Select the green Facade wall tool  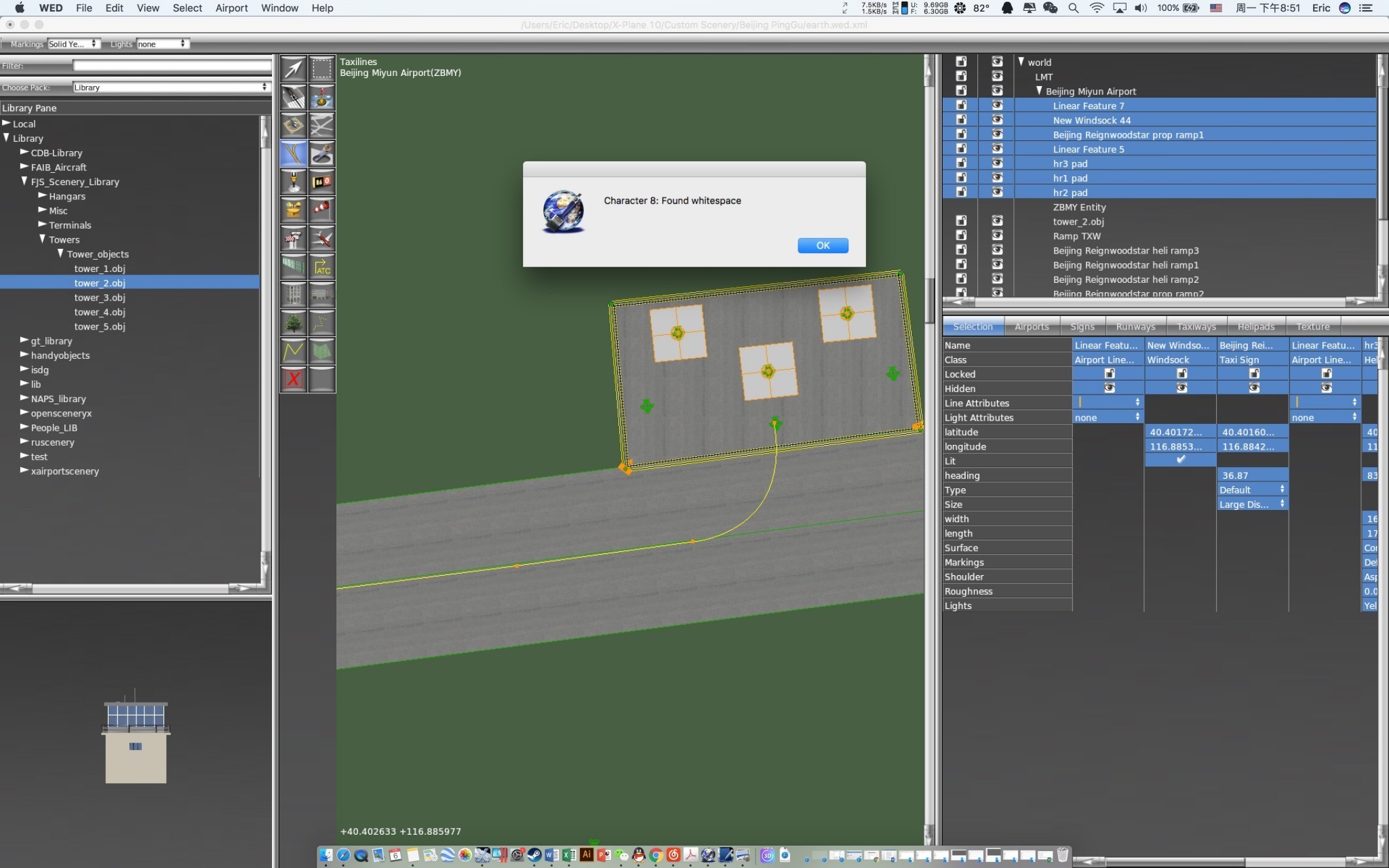[294, 267]
